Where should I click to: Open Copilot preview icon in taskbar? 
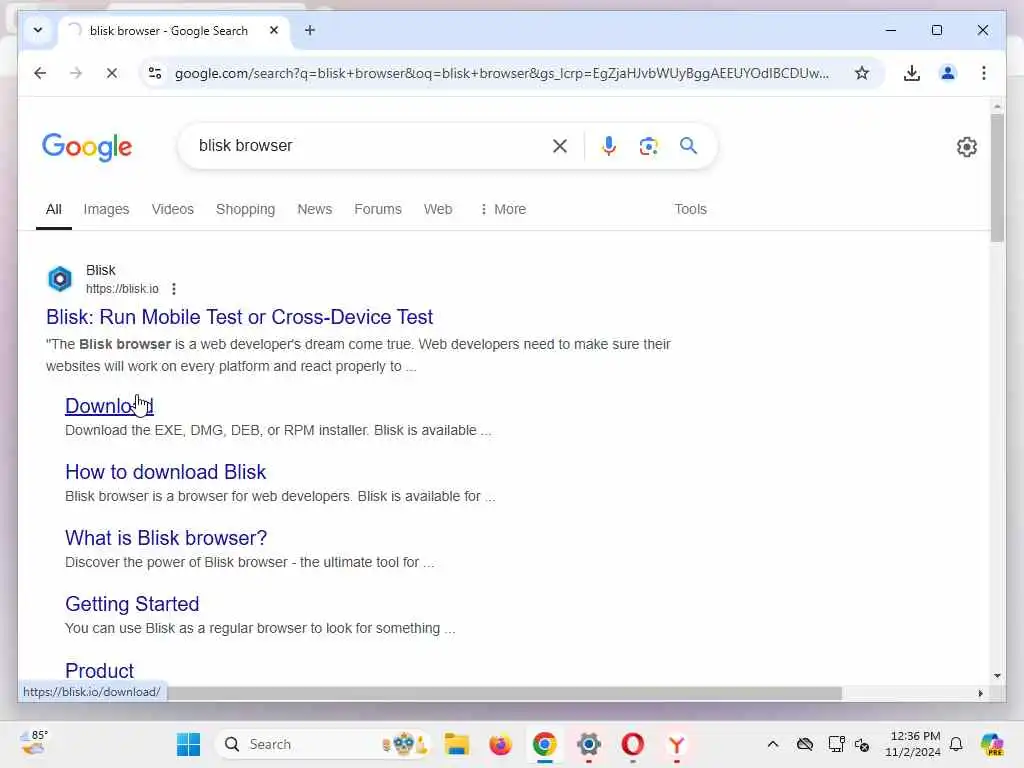pyautogui.click(x=992, y=744)
